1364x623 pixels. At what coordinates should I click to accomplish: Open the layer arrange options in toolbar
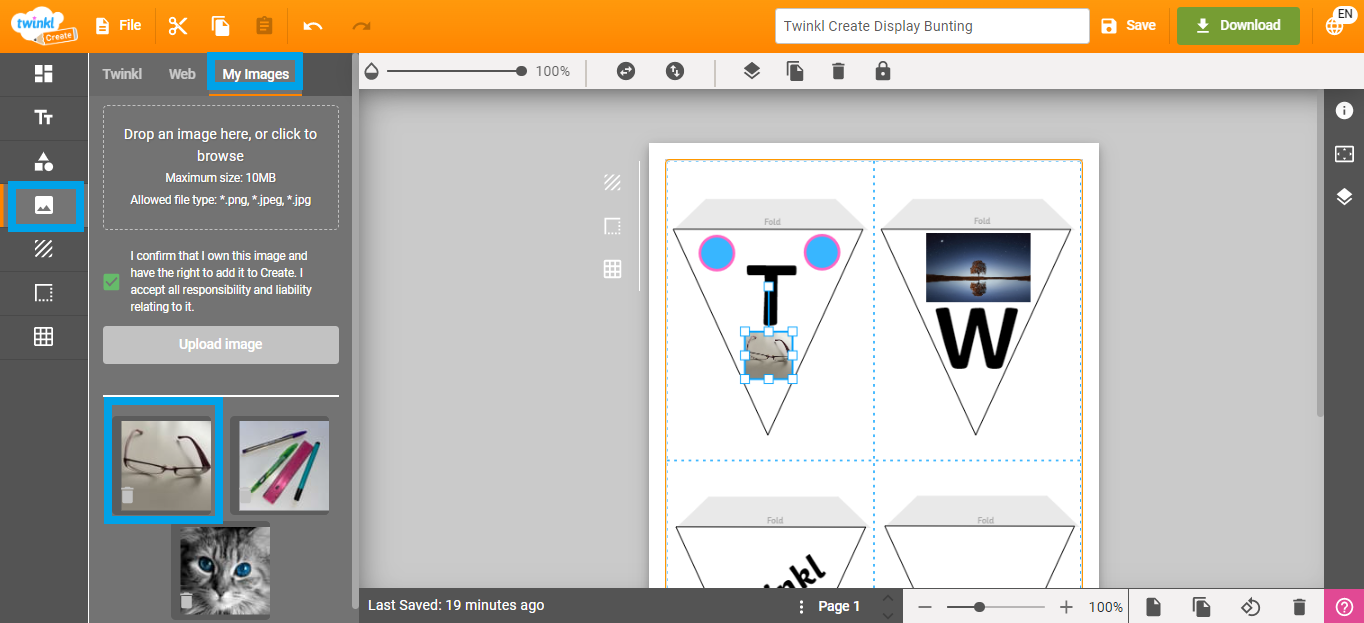pos(752,71)
